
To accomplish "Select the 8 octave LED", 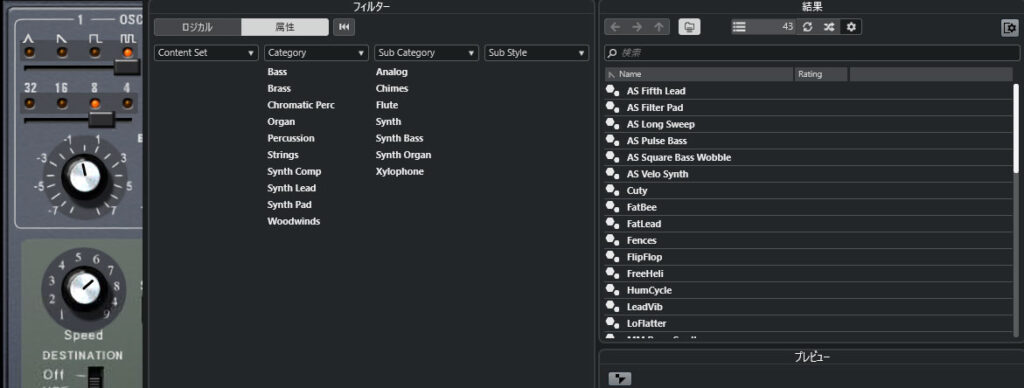I will point(95,103).
